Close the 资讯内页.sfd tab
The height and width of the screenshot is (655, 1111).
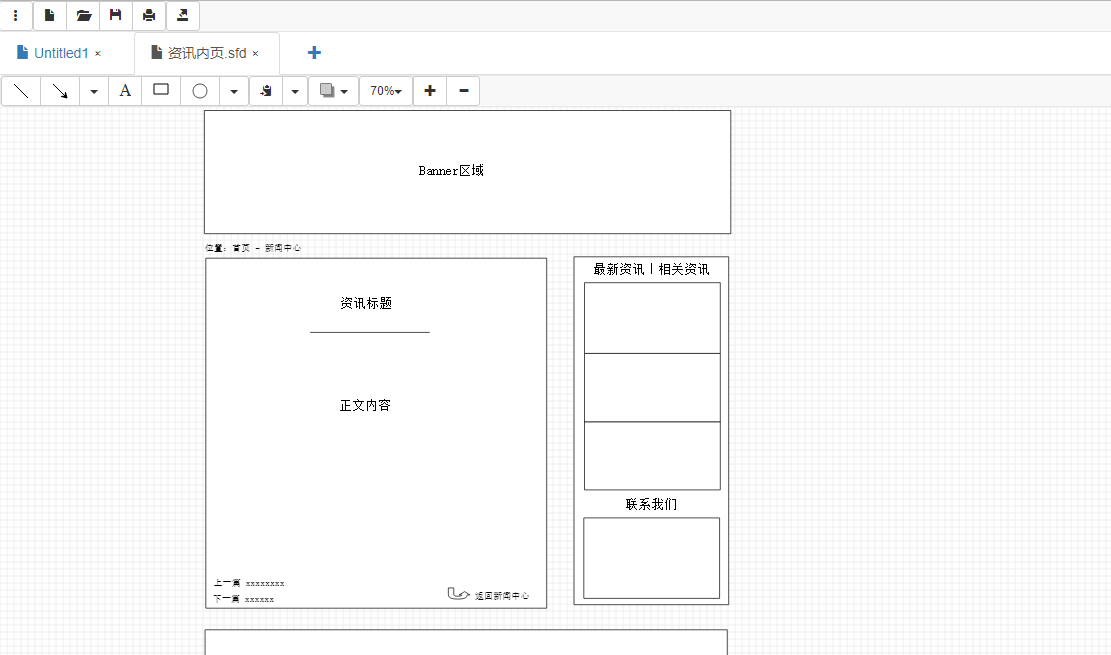[255, 54]
